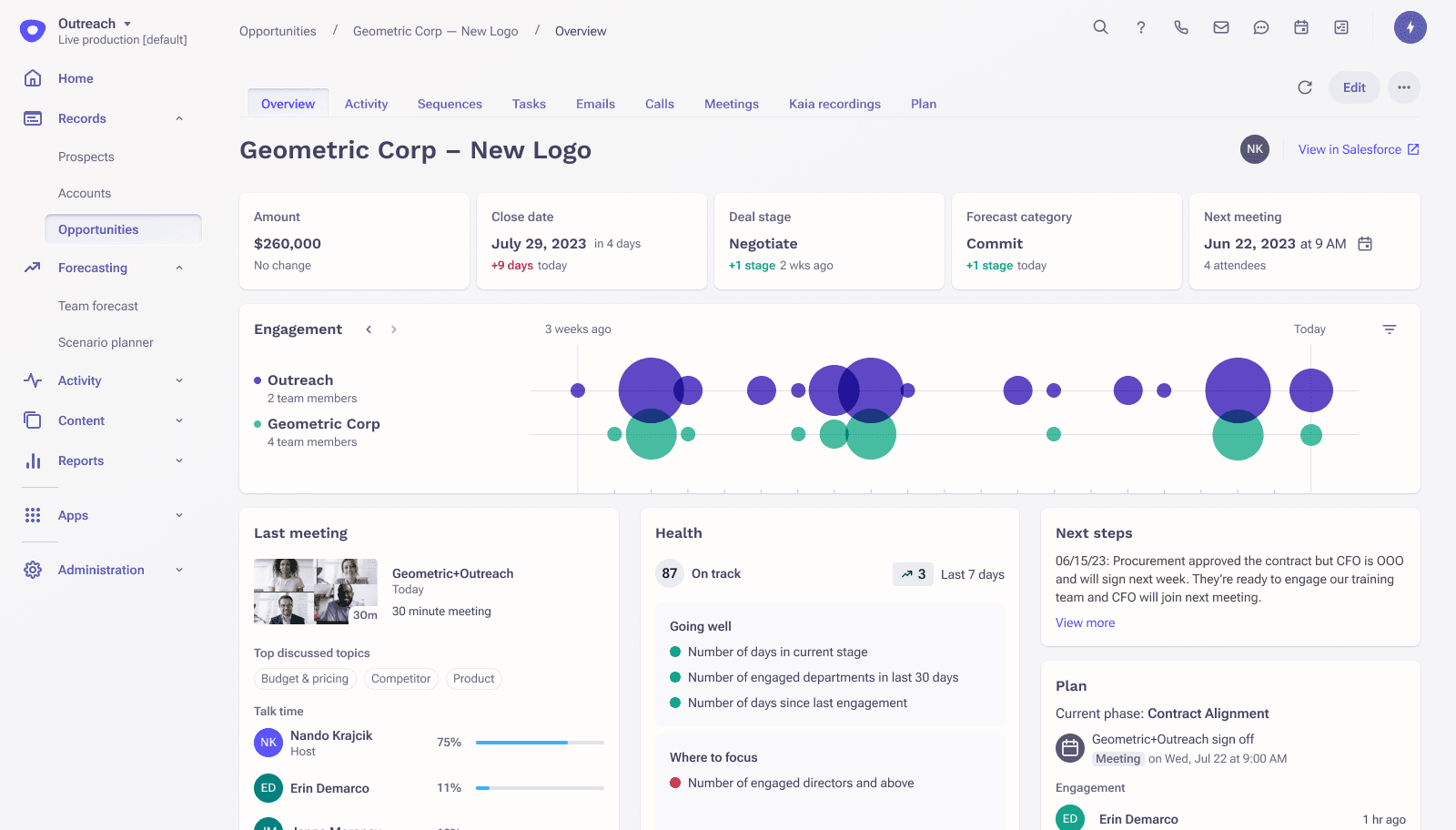The height and width of the screenshot is (830, 1456).
Task: Go to previous engagement period arrow
Action: (x=369, y=329)
